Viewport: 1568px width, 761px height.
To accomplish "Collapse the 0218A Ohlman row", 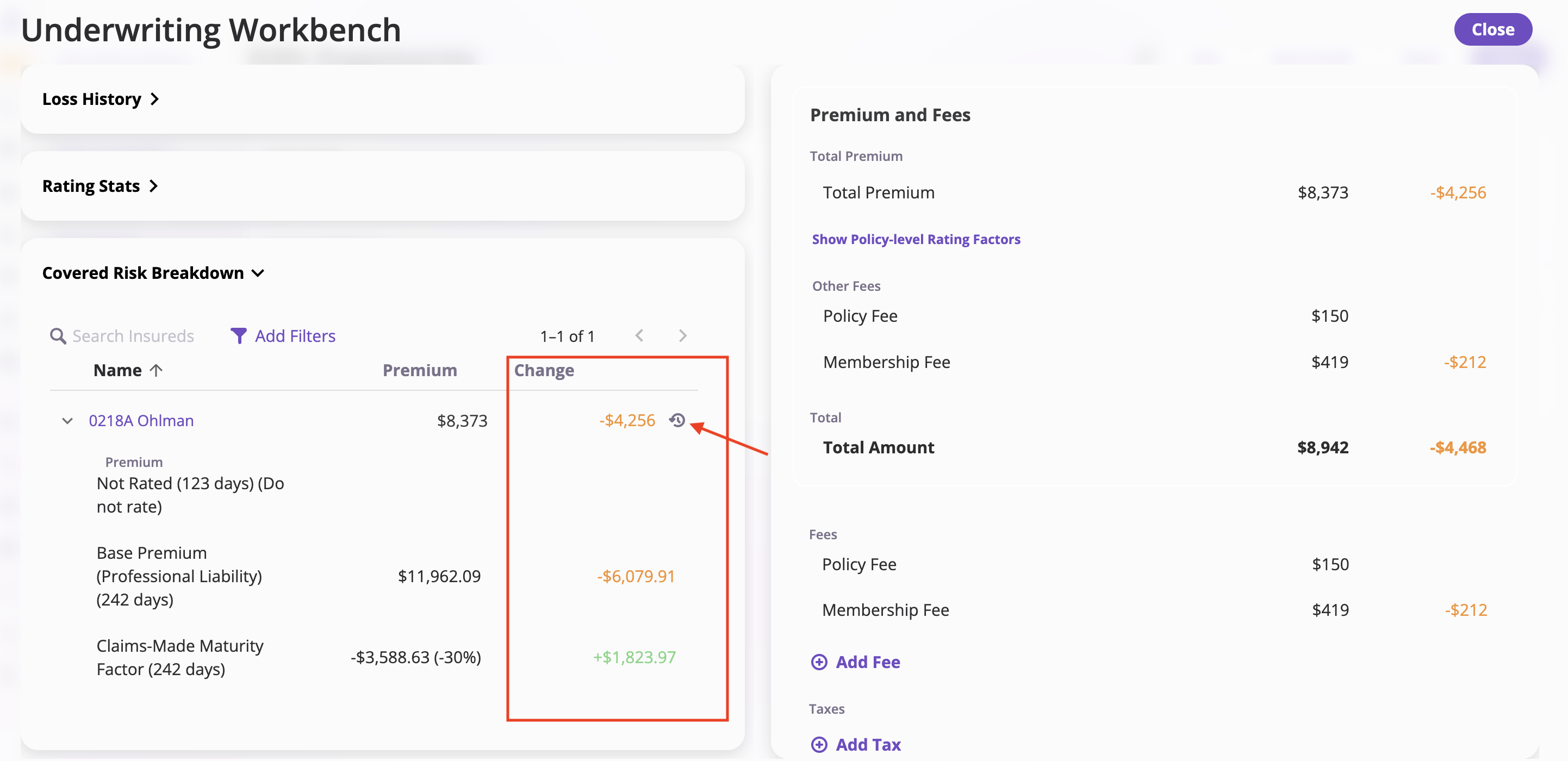I will (67, 421).
